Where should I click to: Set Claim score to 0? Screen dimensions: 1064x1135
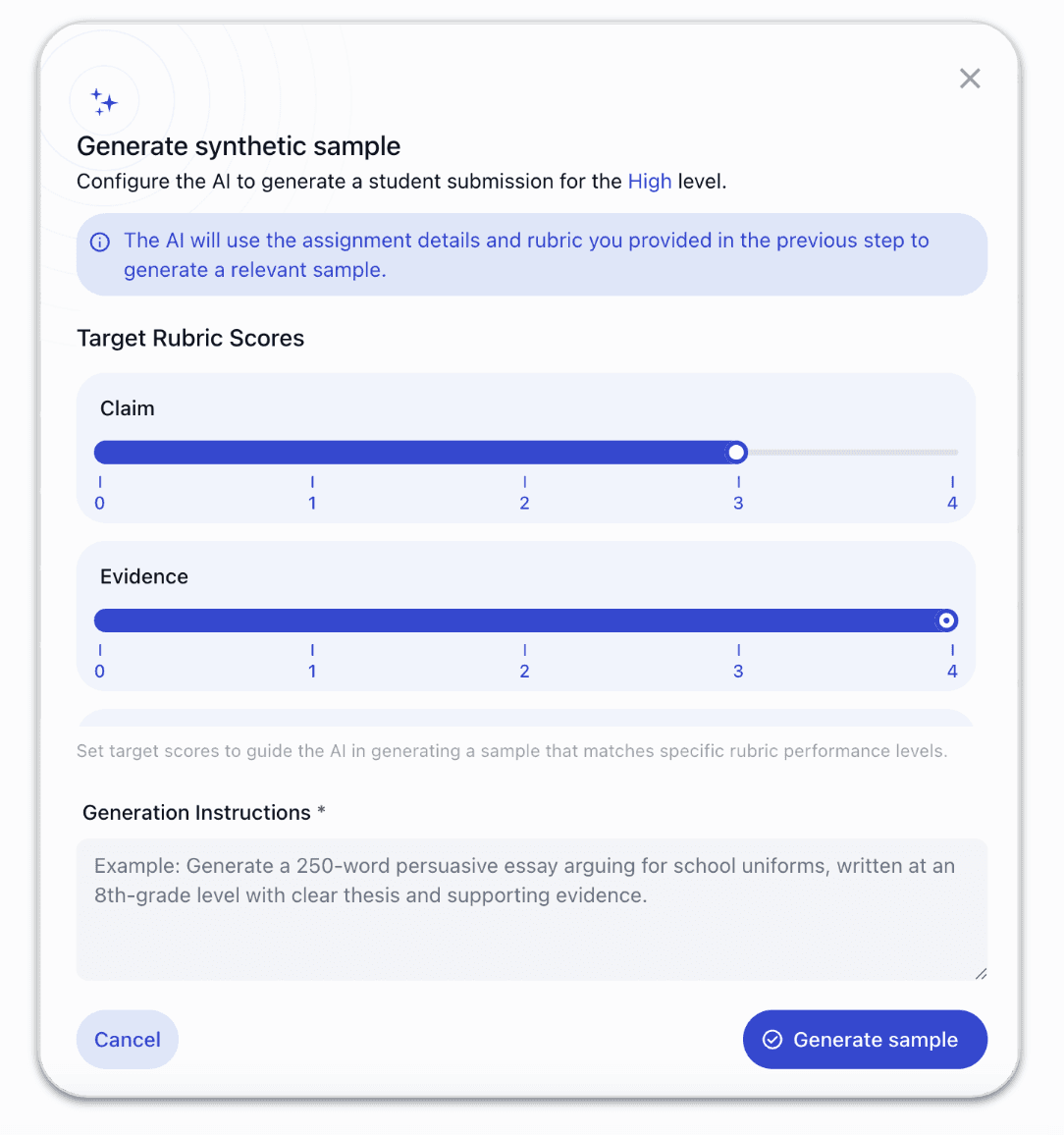(100, 453)
